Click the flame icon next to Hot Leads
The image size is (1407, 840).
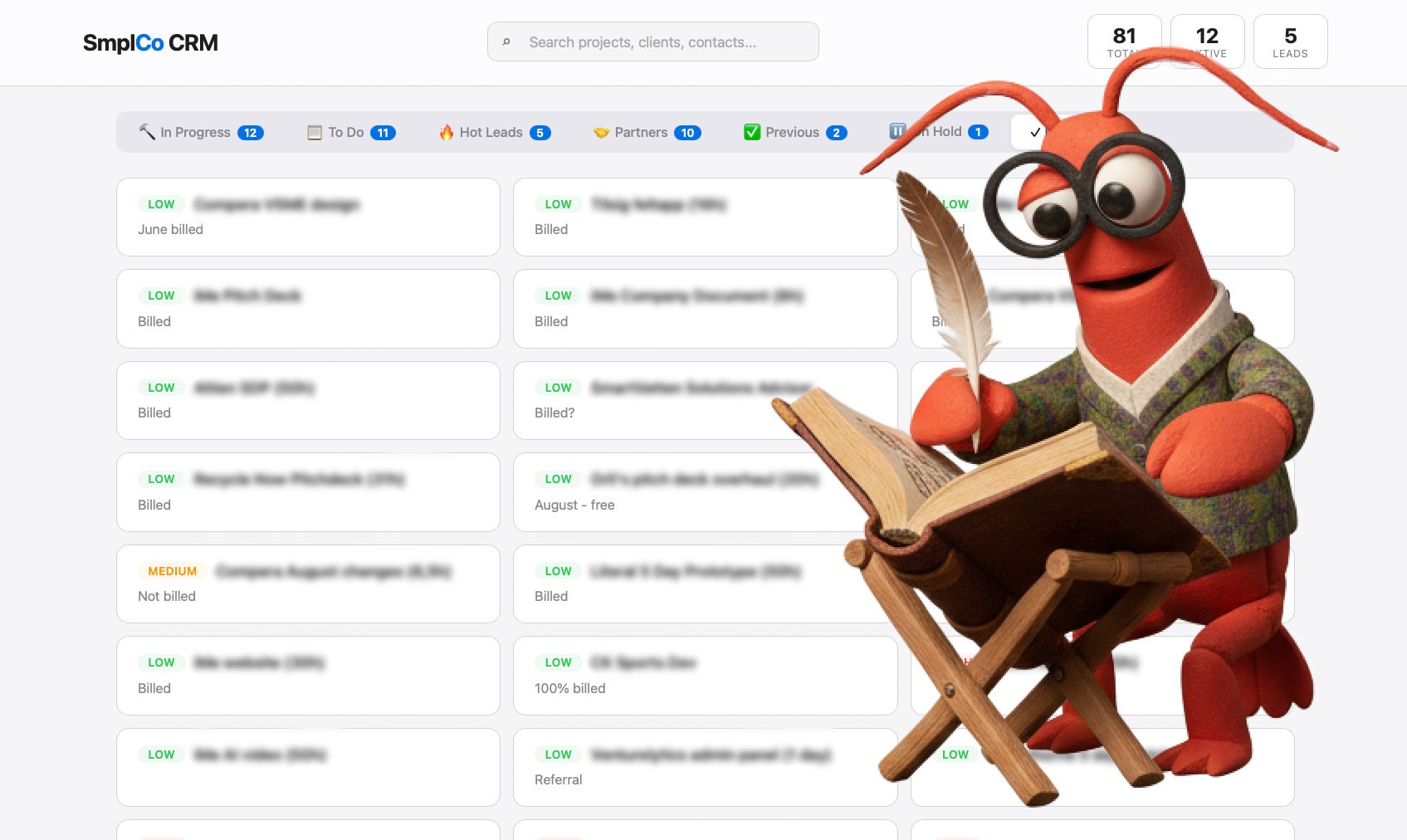[x=446, y=131]
